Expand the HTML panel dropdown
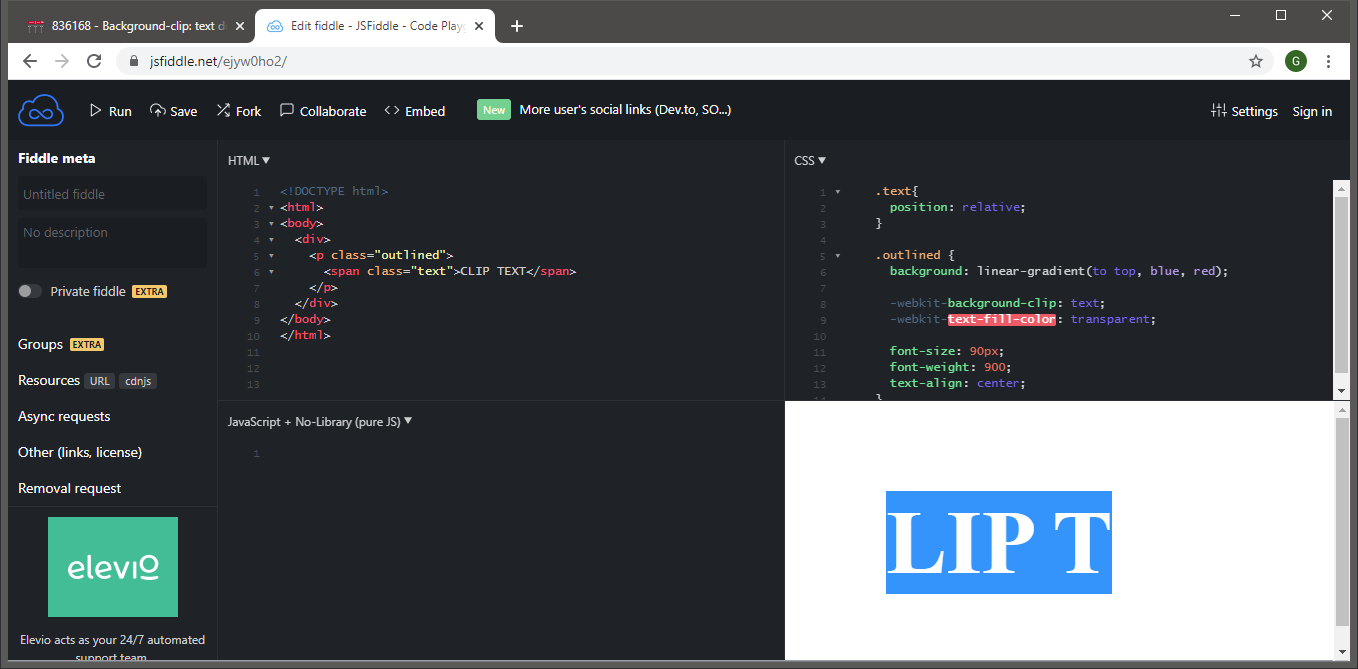1358x669 pixels. click(249, 160)
